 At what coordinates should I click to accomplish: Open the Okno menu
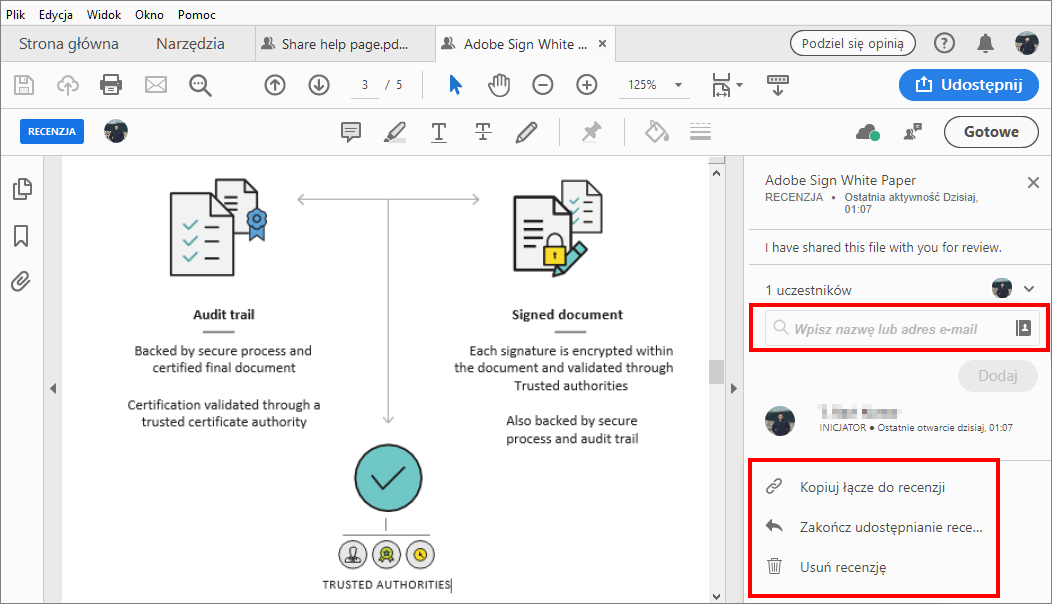[149, 14]
